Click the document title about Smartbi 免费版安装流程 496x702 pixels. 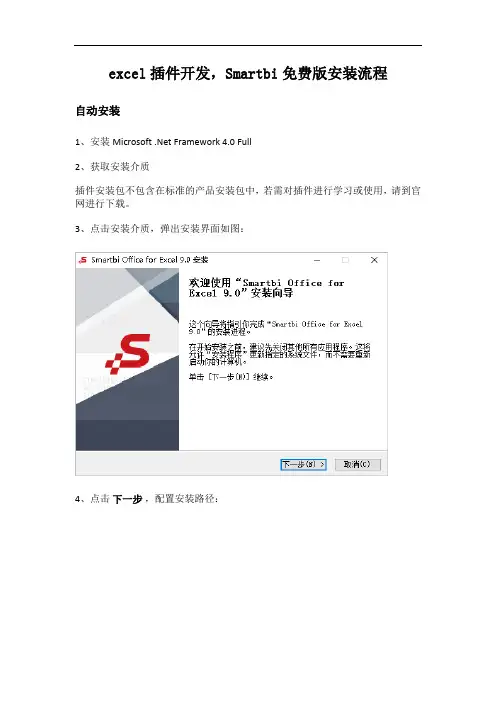click(x=248, y=73)
